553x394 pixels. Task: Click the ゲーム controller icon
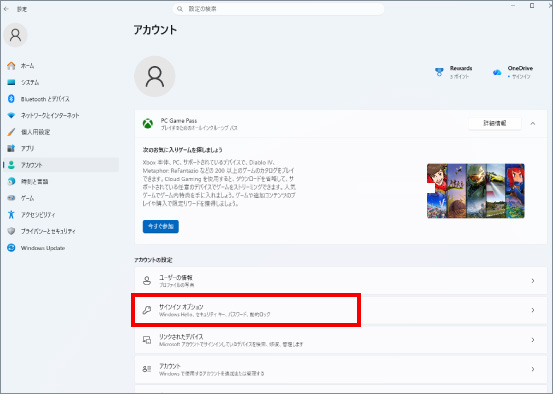(11, 198)
